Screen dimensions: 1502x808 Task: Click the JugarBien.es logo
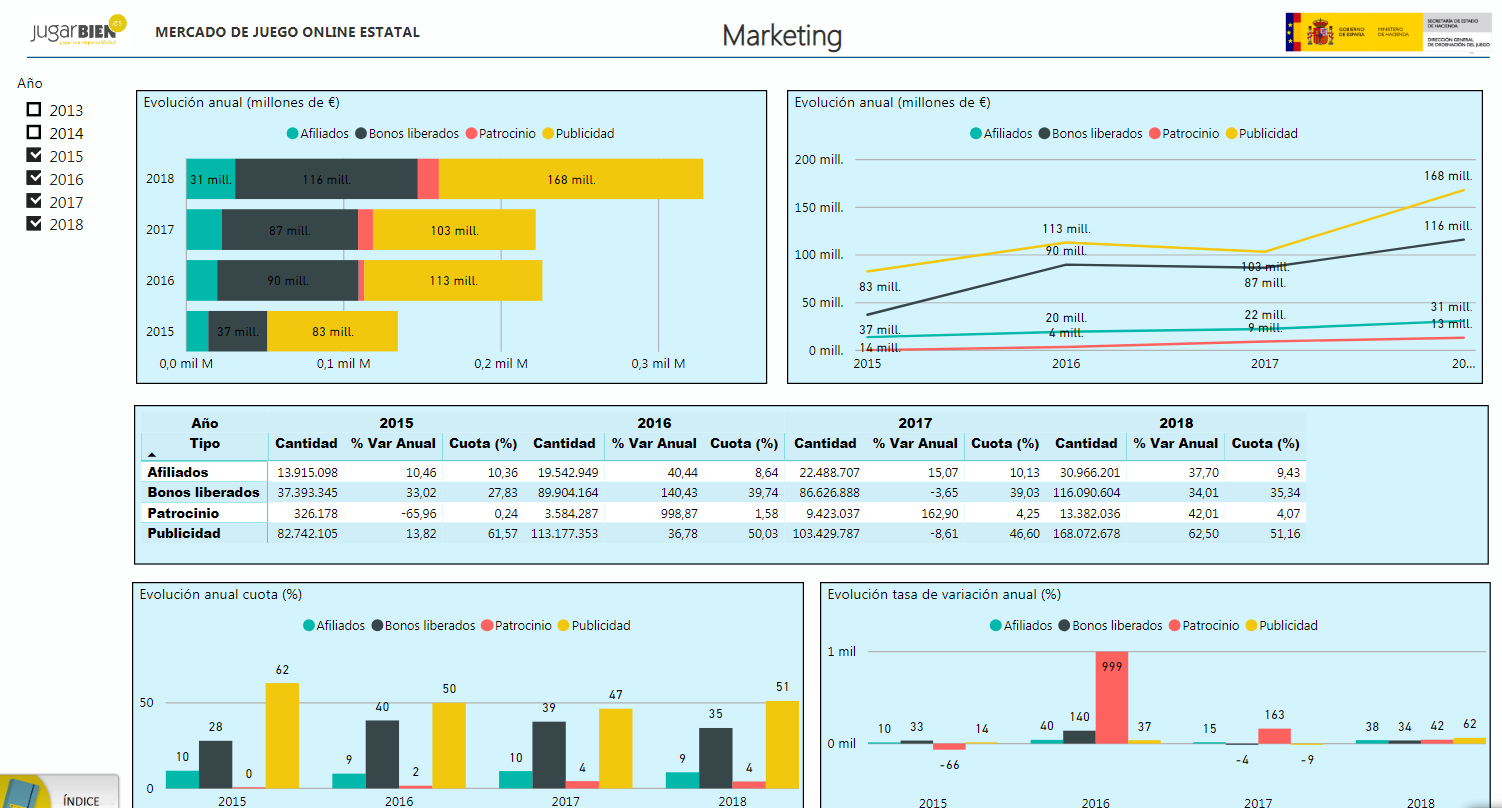coord(79,32)
